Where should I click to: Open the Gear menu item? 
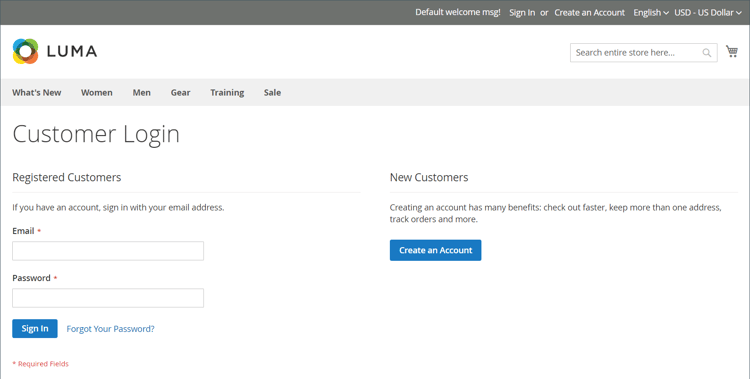180,92
